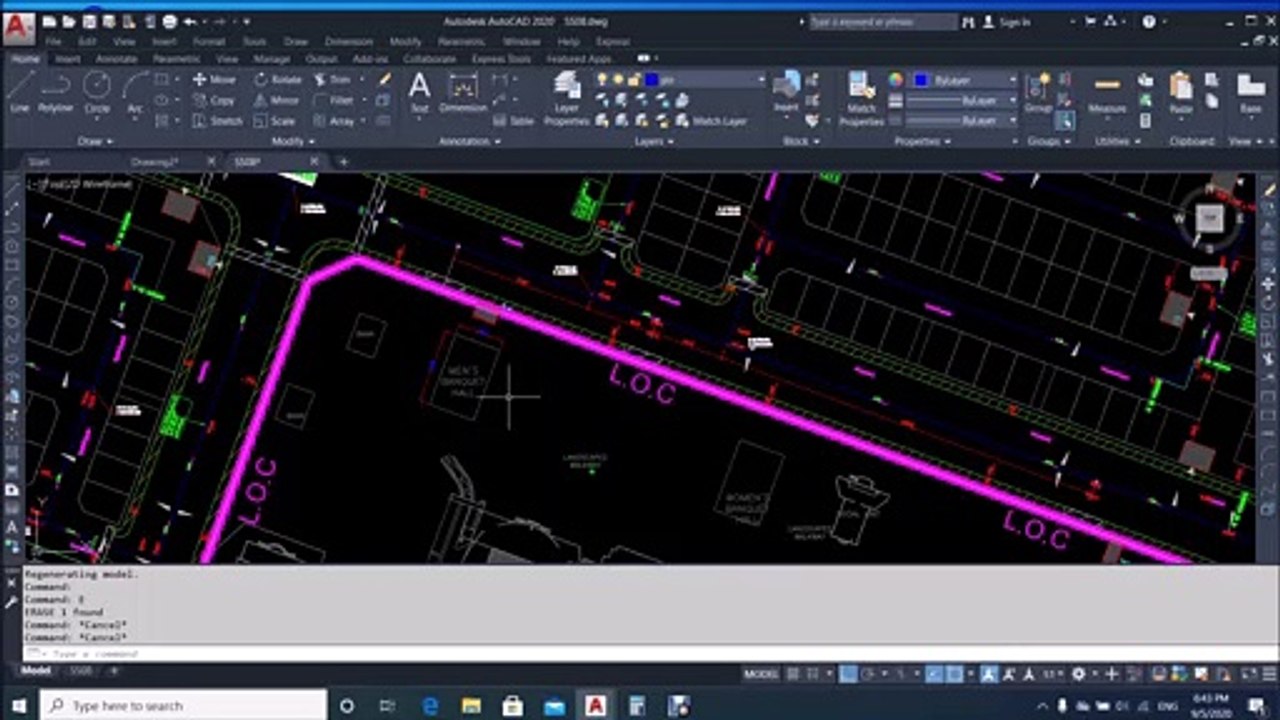Image resolution: width=1280 pixels, height=720 pixels.
Task: Activate the Rotate command
Action: click(277, 79)
